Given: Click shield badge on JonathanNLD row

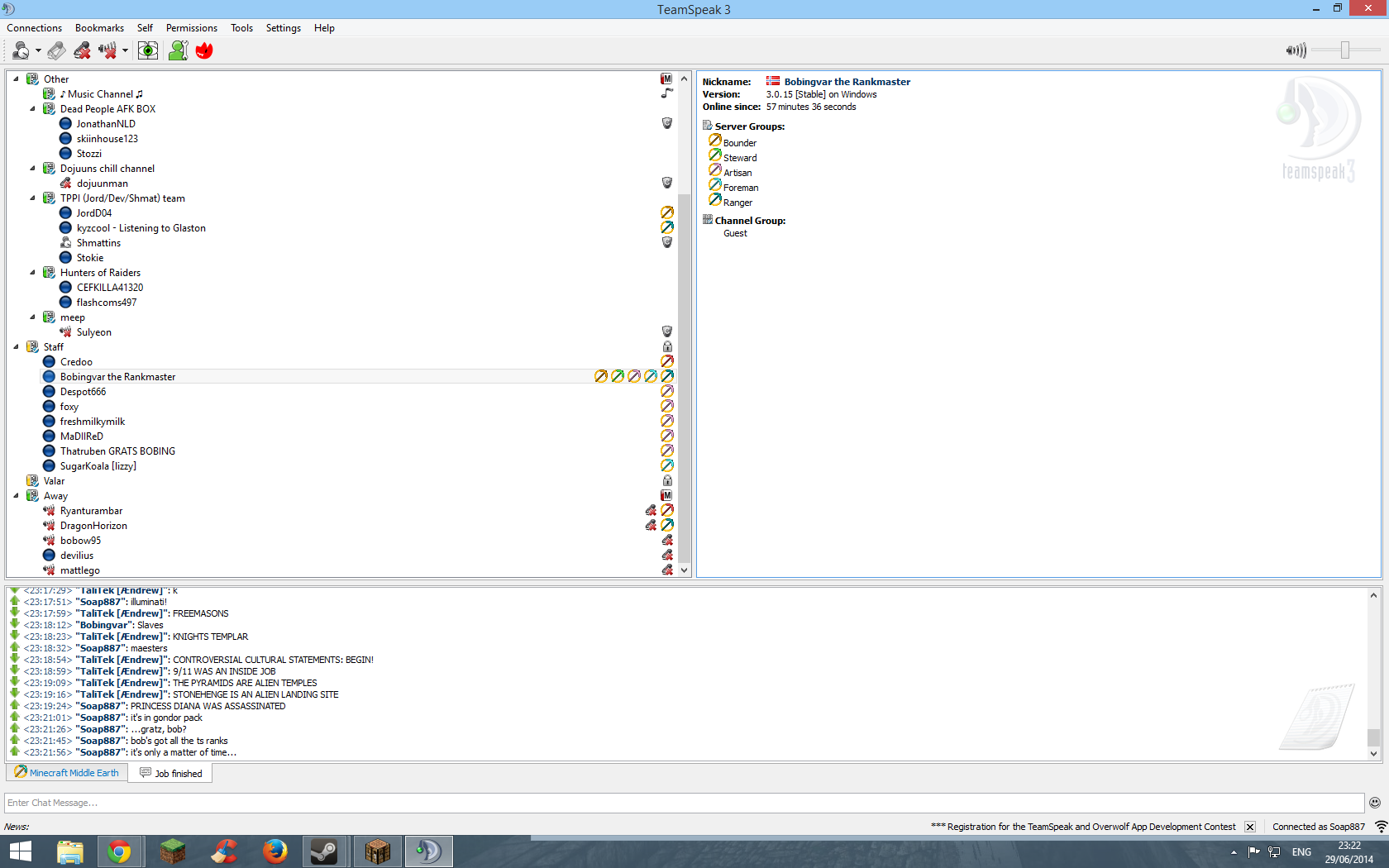Looking at the screenshot, I should [x=666, y=123].
